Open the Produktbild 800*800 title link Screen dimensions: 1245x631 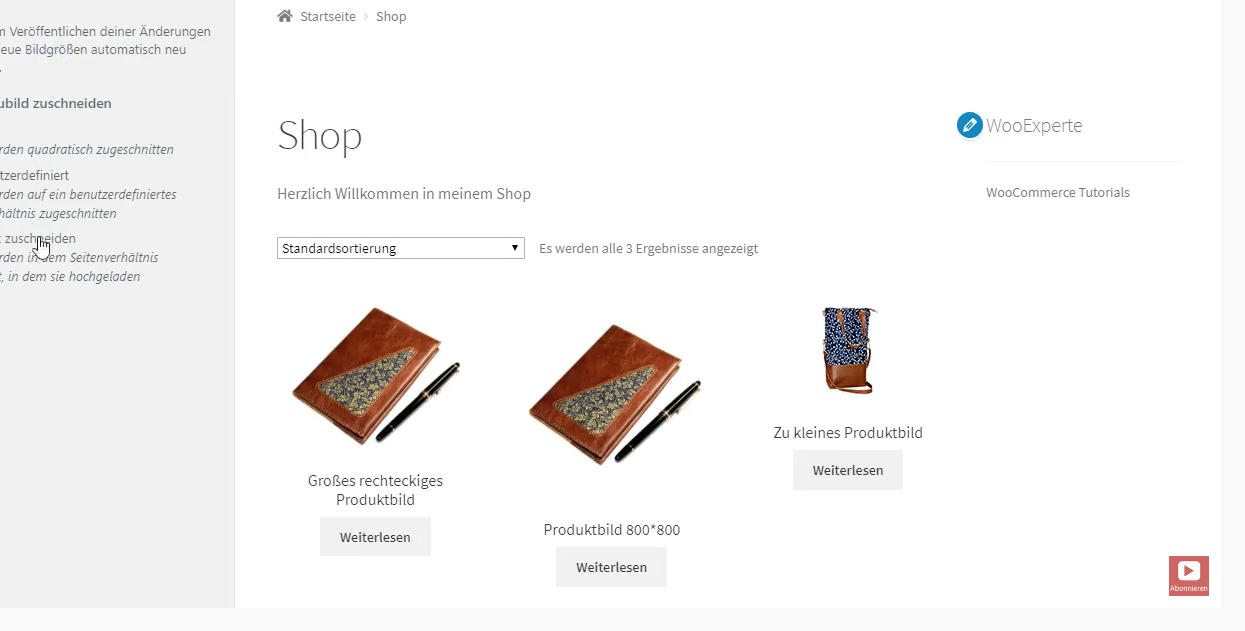coord(612,530)
